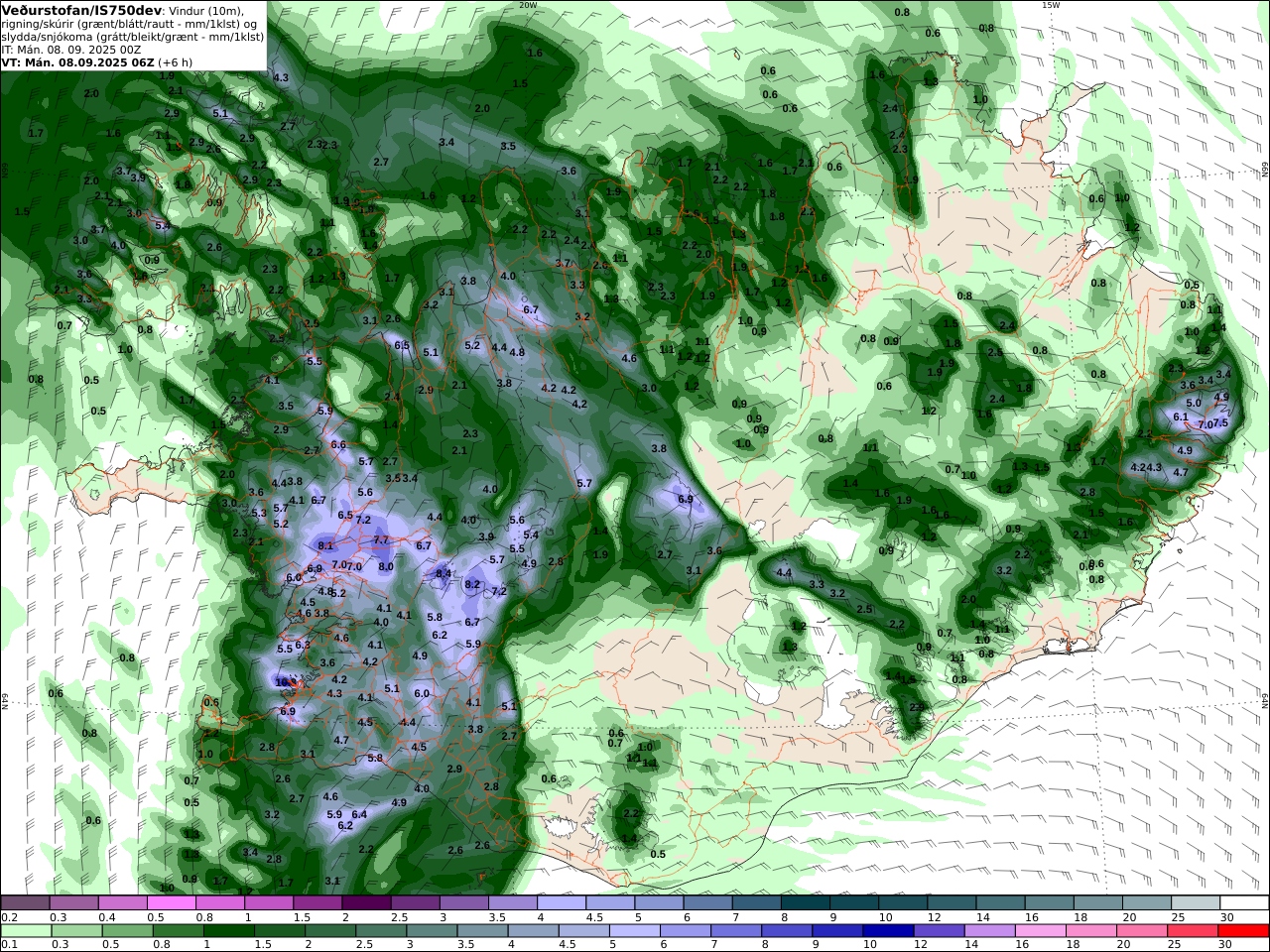Click the '15W' longitude label
Screen dimensions: 1270x952
(x=1051, y=5)
